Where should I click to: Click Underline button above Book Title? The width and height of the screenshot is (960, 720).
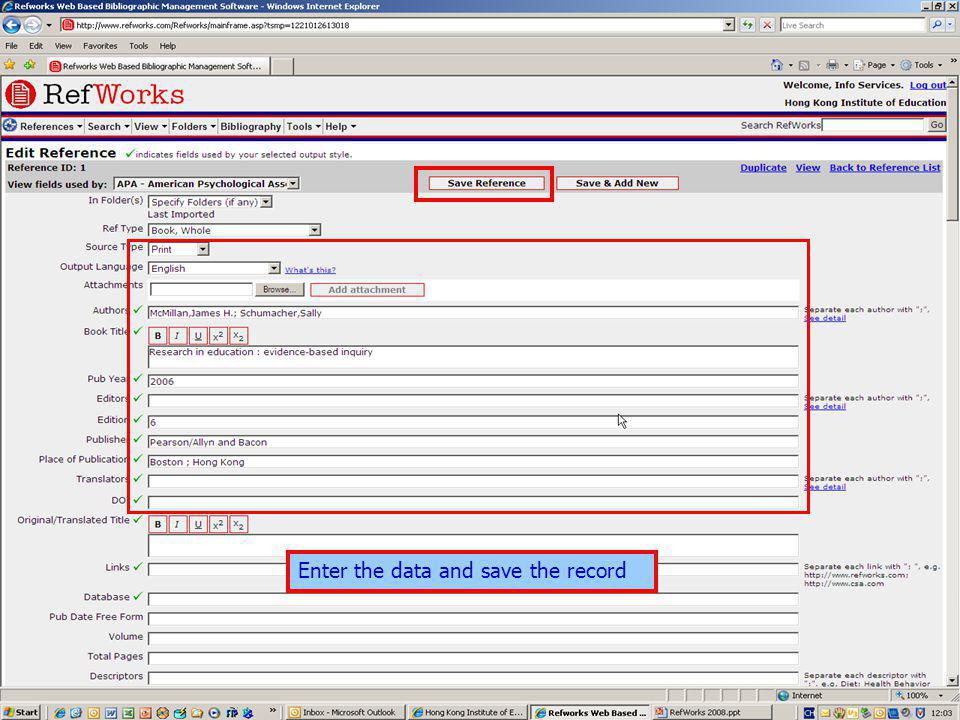pos(198,336)
